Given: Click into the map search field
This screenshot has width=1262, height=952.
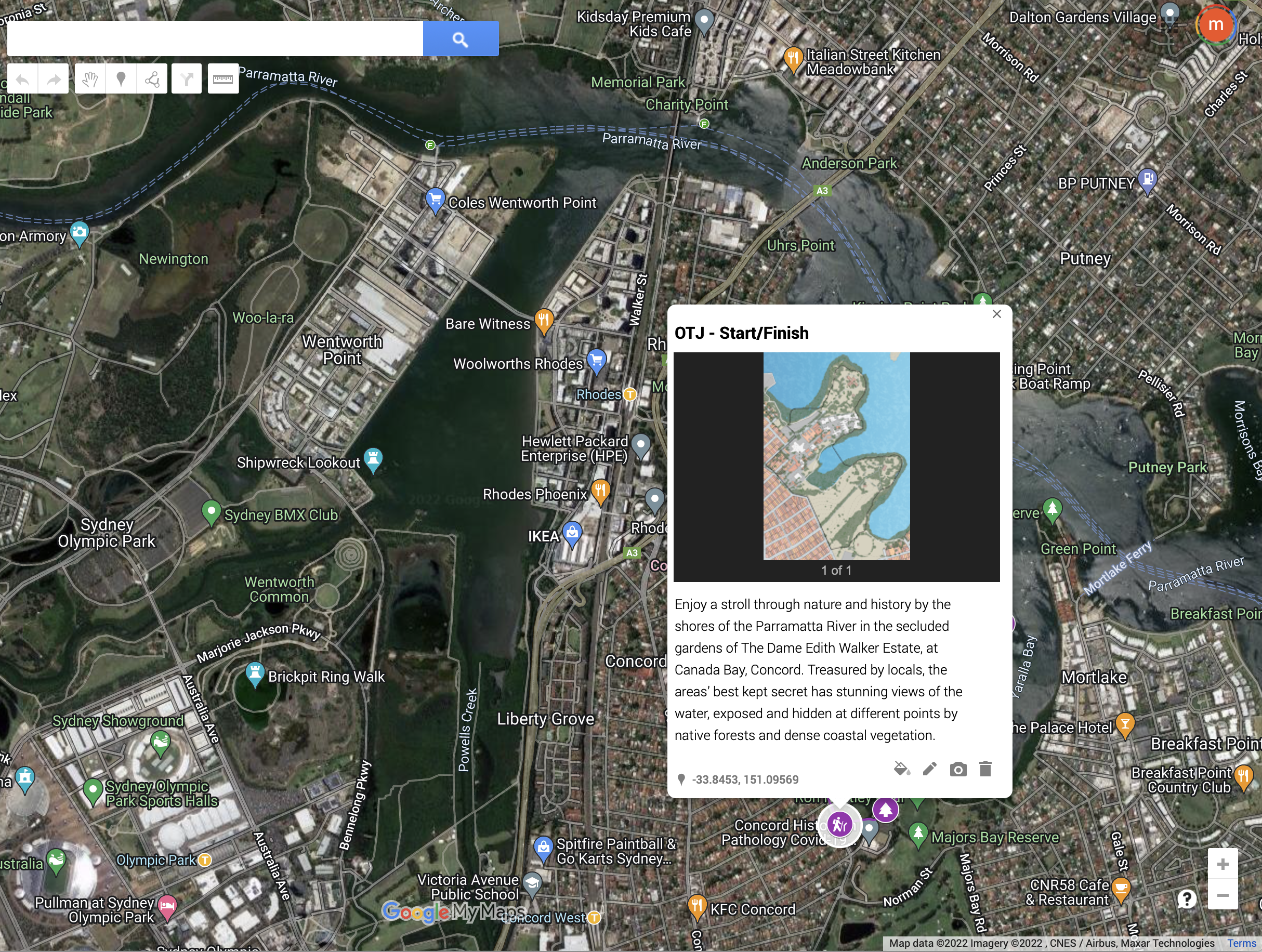Looking at the screenshot, I should click(x=215, y=39).
